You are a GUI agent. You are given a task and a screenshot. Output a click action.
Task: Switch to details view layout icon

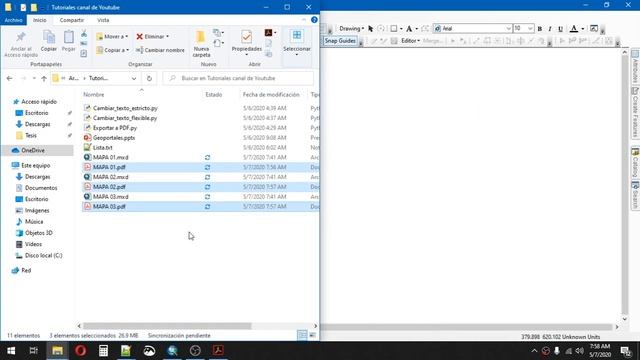click(x=302, y=336)
